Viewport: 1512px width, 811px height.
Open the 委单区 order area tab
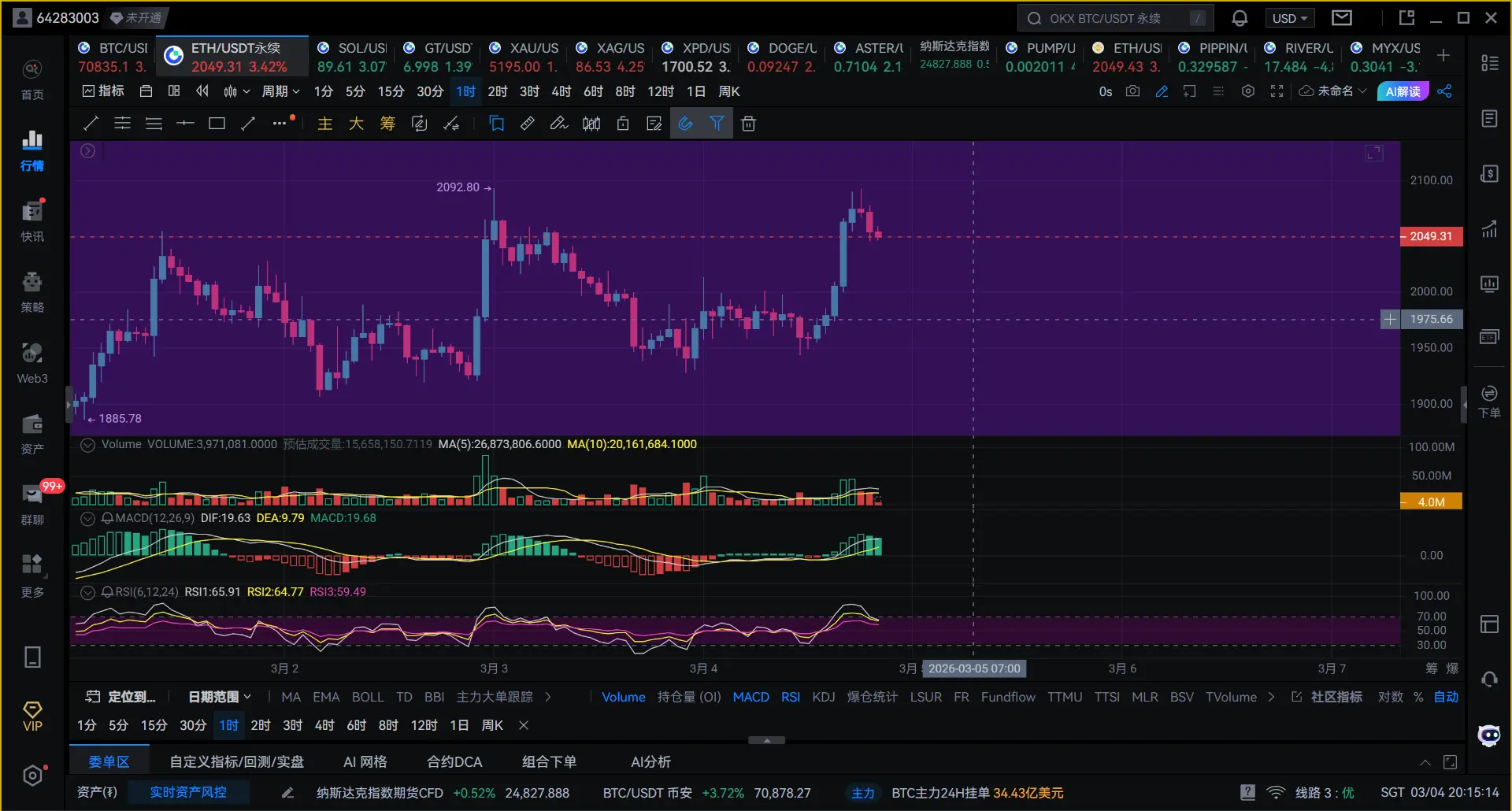pos(109,761)
